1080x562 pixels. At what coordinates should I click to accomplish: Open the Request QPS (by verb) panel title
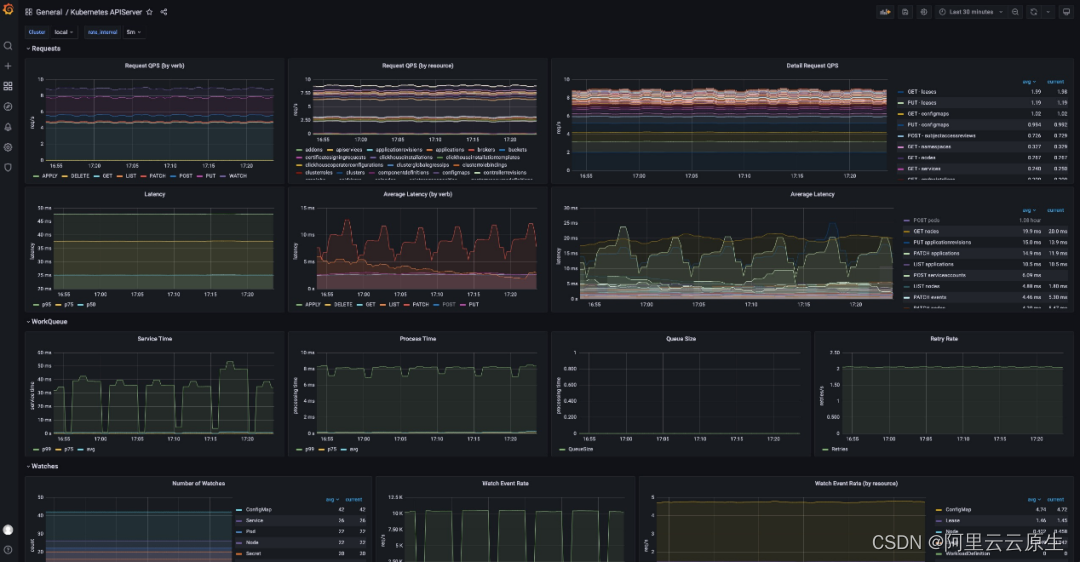pyautogui.click(x=154, y=65)
